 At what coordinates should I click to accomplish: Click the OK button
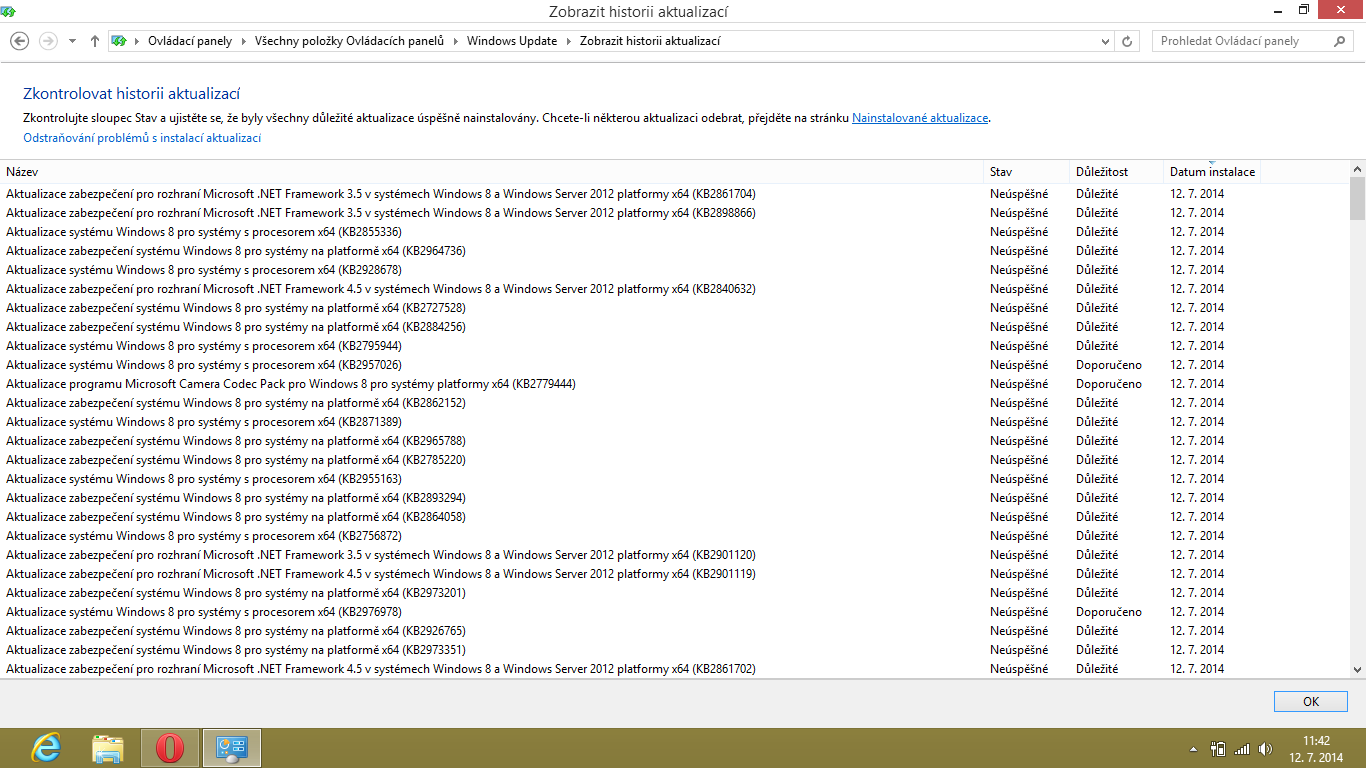1311,702
